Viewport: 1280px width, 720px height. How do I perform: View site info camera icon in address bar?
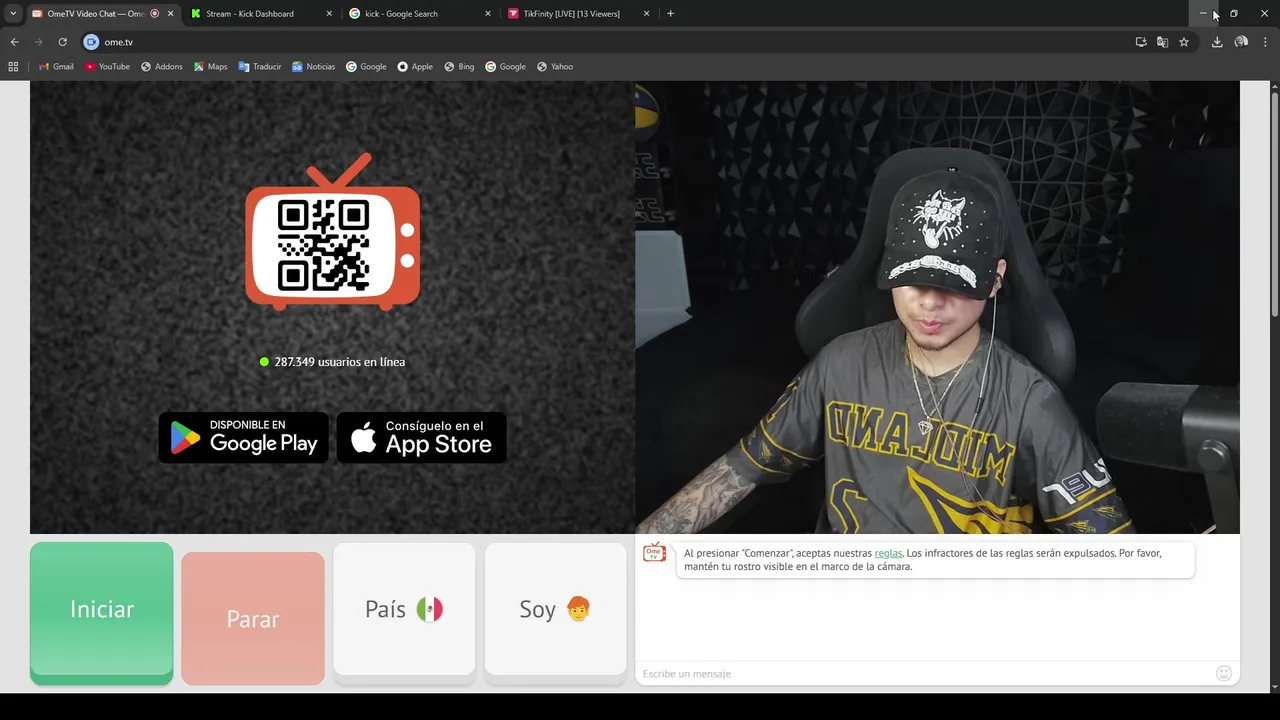pos(91,42)
